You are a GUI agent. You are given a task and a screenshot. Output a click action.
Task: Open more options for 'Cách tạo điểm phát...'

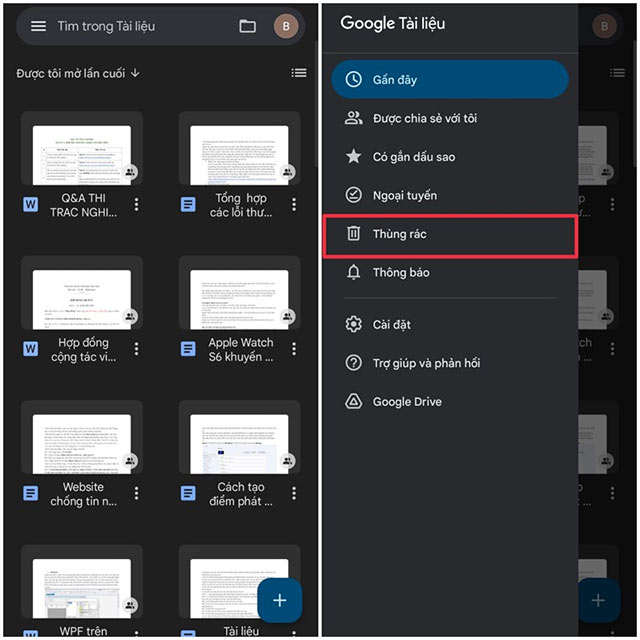tap(294, 493)
